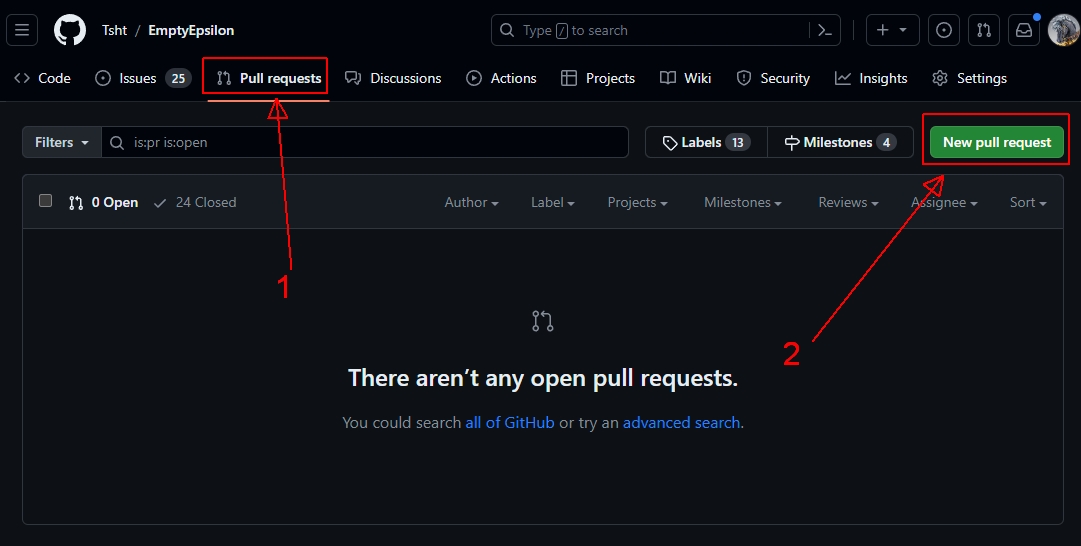Open the Actions tab
Viewport: 1081px width, 546px height.
501,79
